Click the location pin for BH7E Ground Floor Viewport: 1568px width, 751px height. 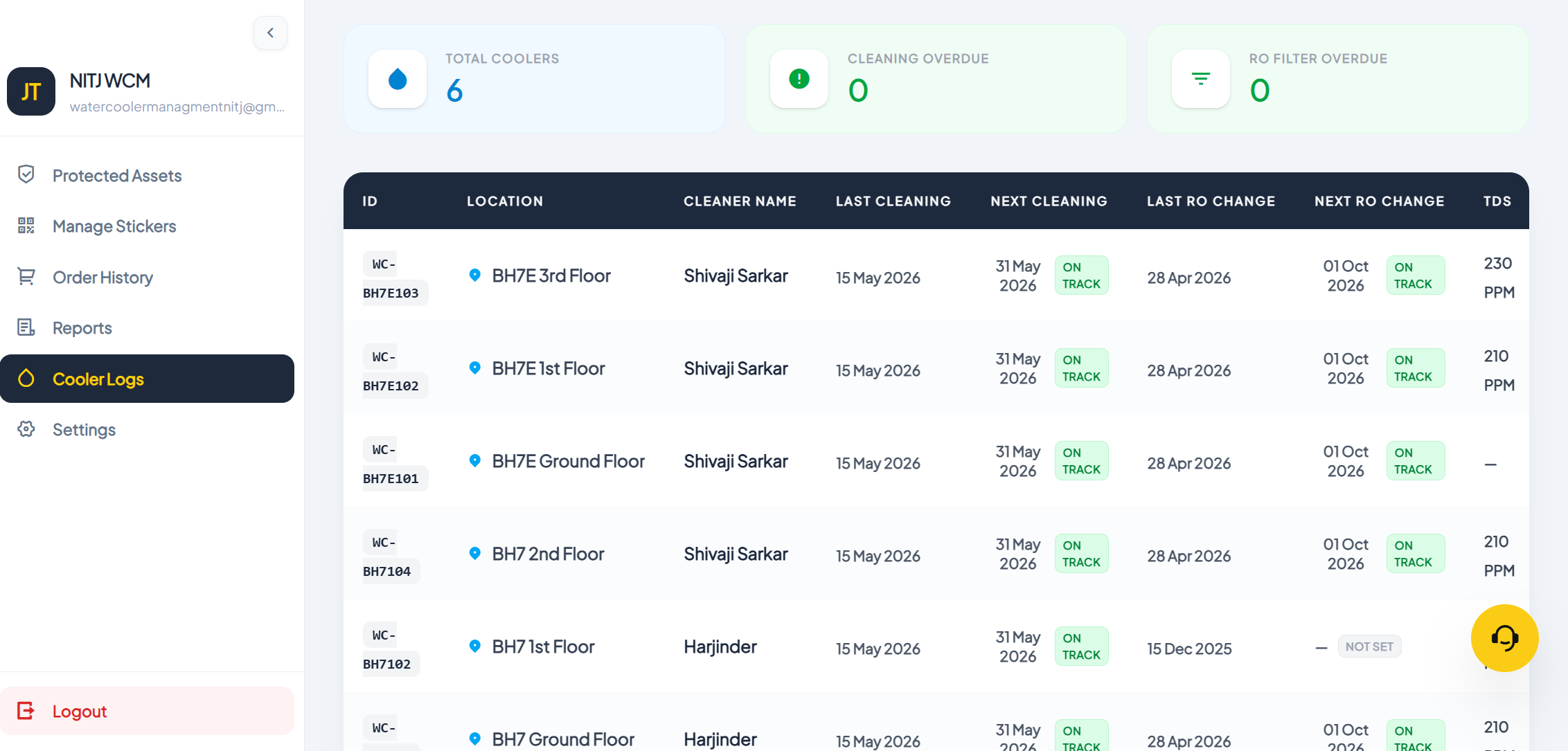475,461
